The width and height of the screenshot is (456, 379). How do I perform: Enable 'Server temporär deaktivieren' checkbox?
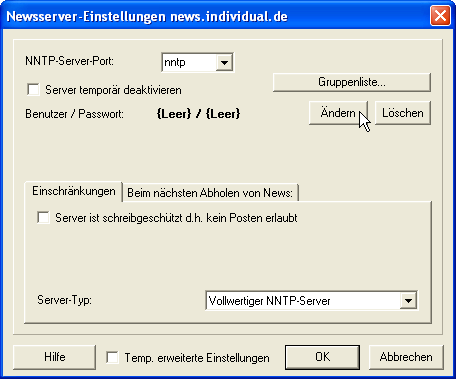click(x=33, y=90)
